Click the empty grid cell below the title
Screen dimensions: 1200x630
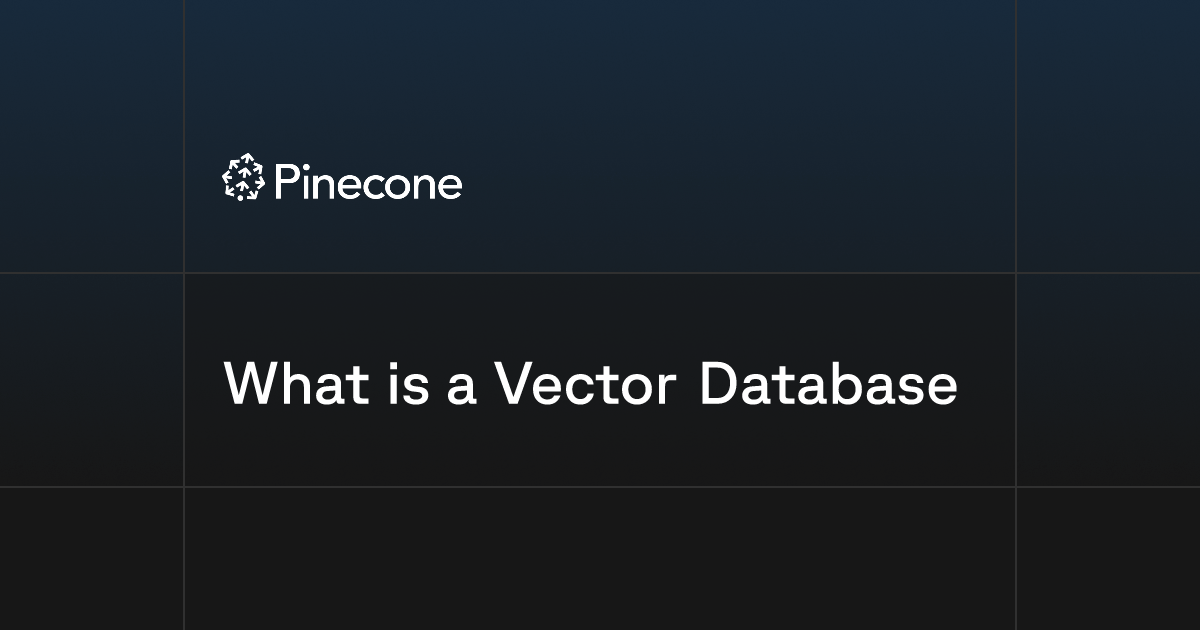[x=600, y=558]
